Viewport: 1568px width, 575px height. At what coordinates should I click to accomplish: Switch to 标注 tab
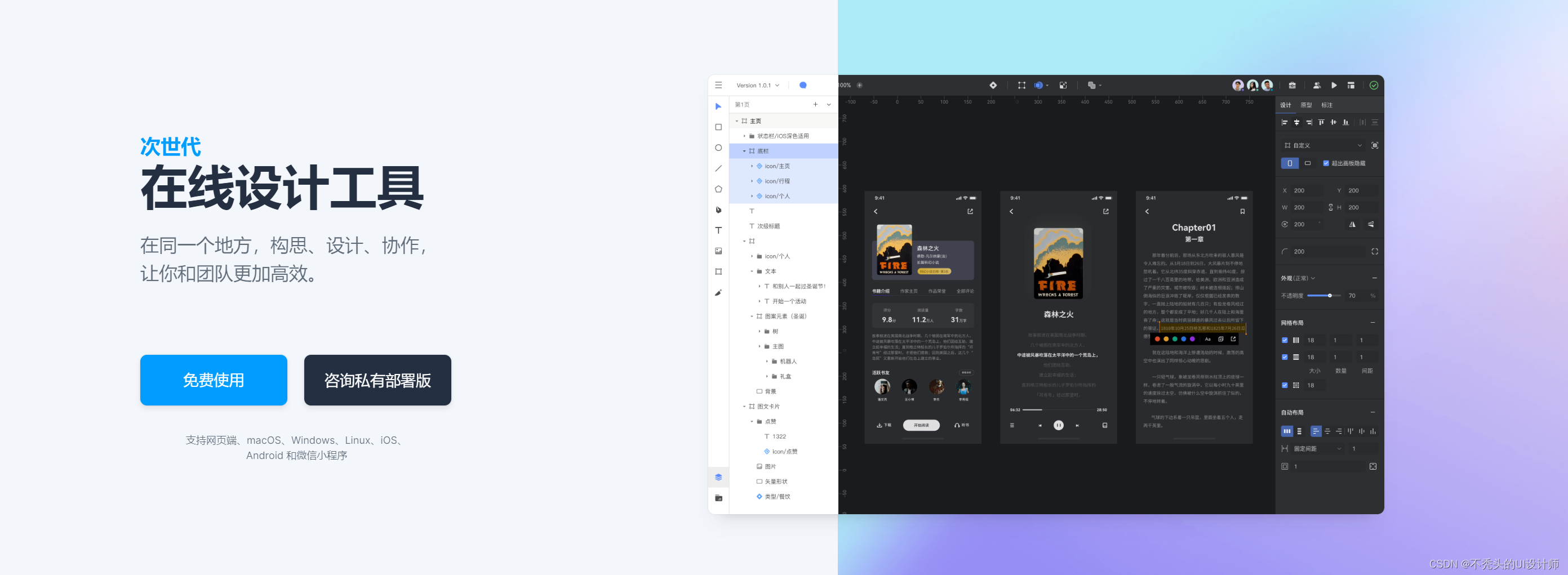click(x=1326, y=105)
